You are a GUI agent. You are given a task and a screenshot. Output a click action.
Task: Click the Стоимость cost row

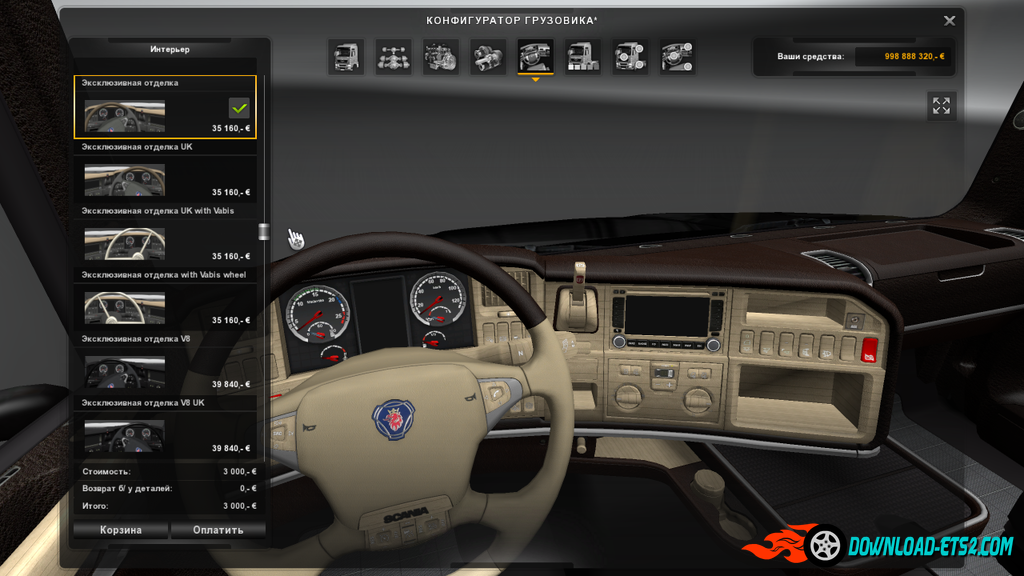click(x=169, y=472)
